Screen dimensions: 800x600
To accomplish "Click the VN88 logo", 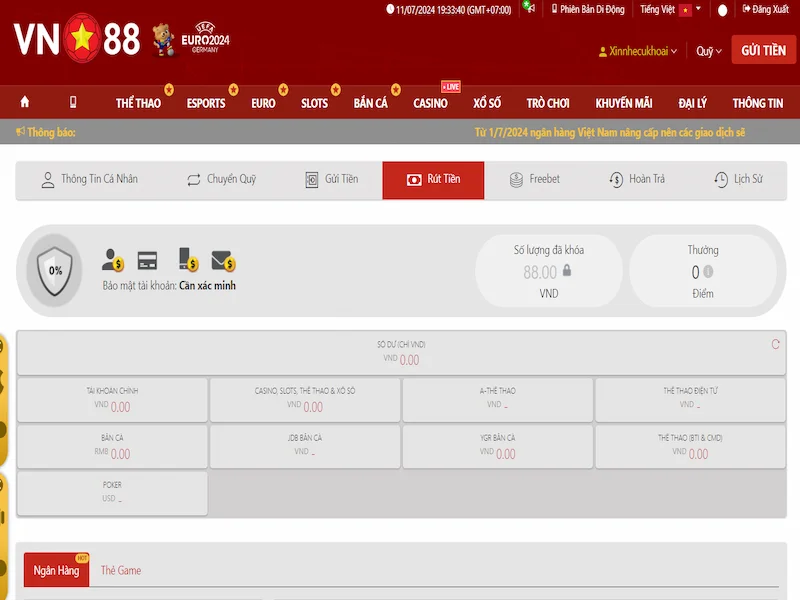I will coord(77,39).
